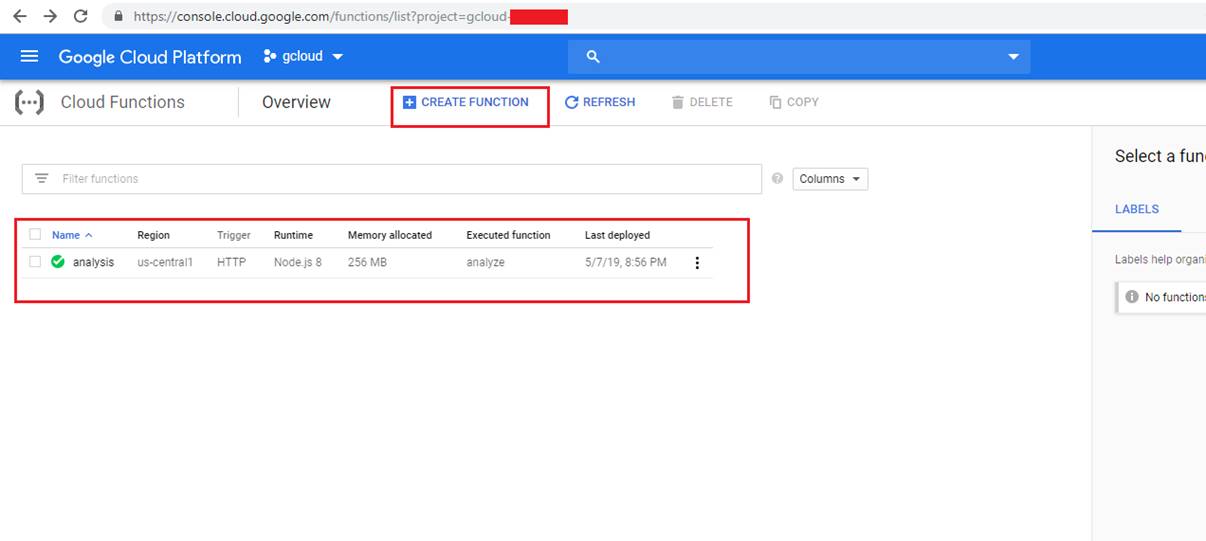1206x541 pixels.
Task: Click the green status check for analysis
Action: click(58, 262)
